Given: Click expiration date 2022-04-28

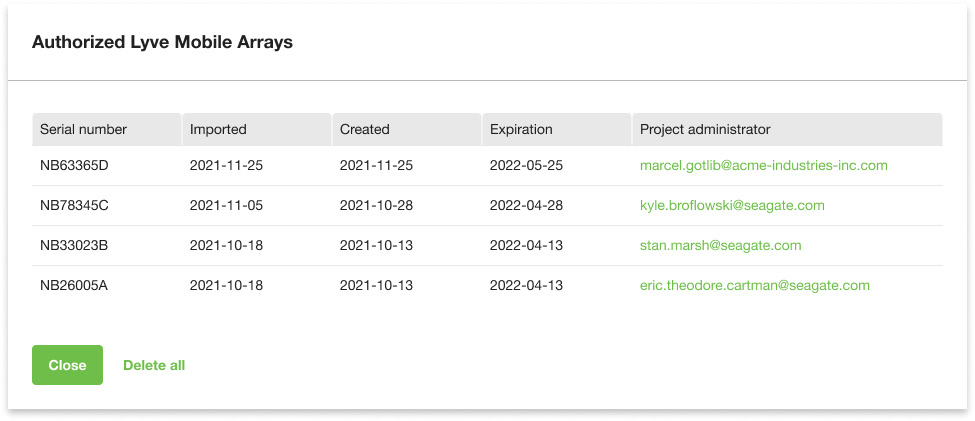Looking at the screenshot, I should 526,205.
